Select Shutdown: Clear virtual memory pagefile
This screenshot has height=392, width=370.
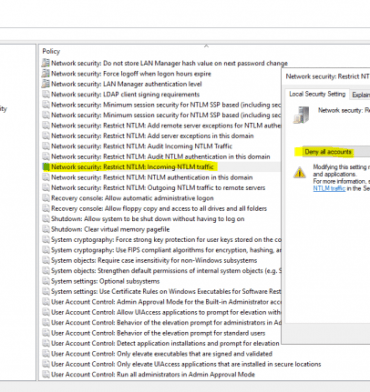click(110, 229)
